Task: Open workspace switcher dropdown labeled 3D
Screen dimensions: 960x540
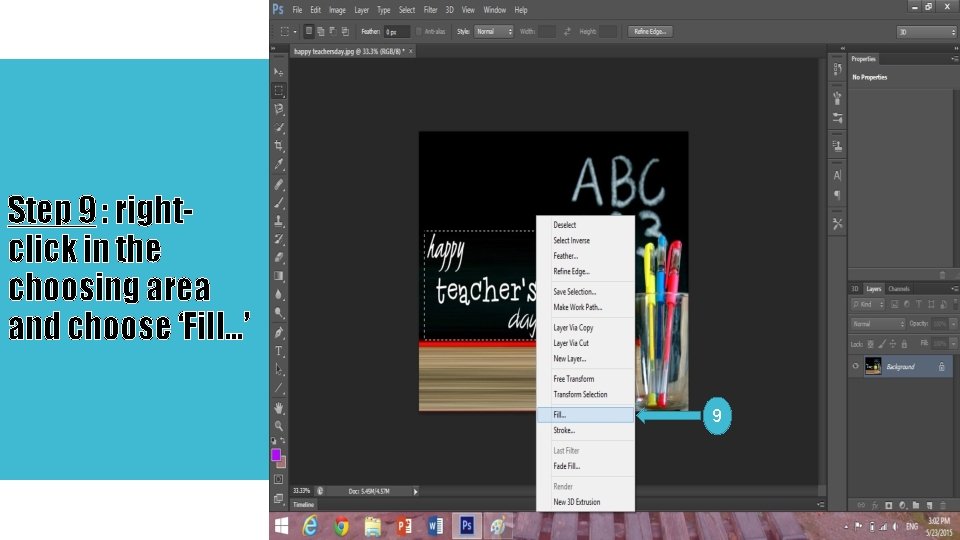Action: (x=926, y=32)
